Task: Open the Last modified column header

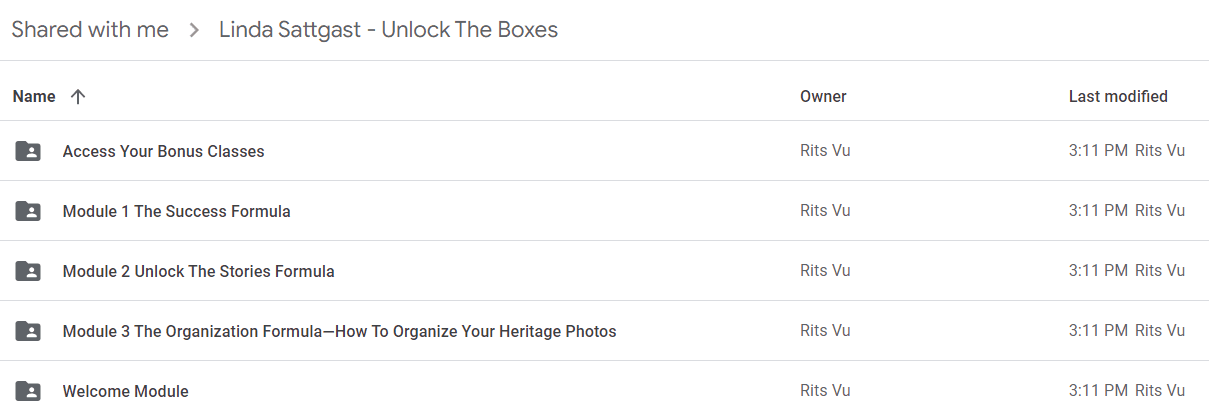Action: click(x=1118, y=97)
